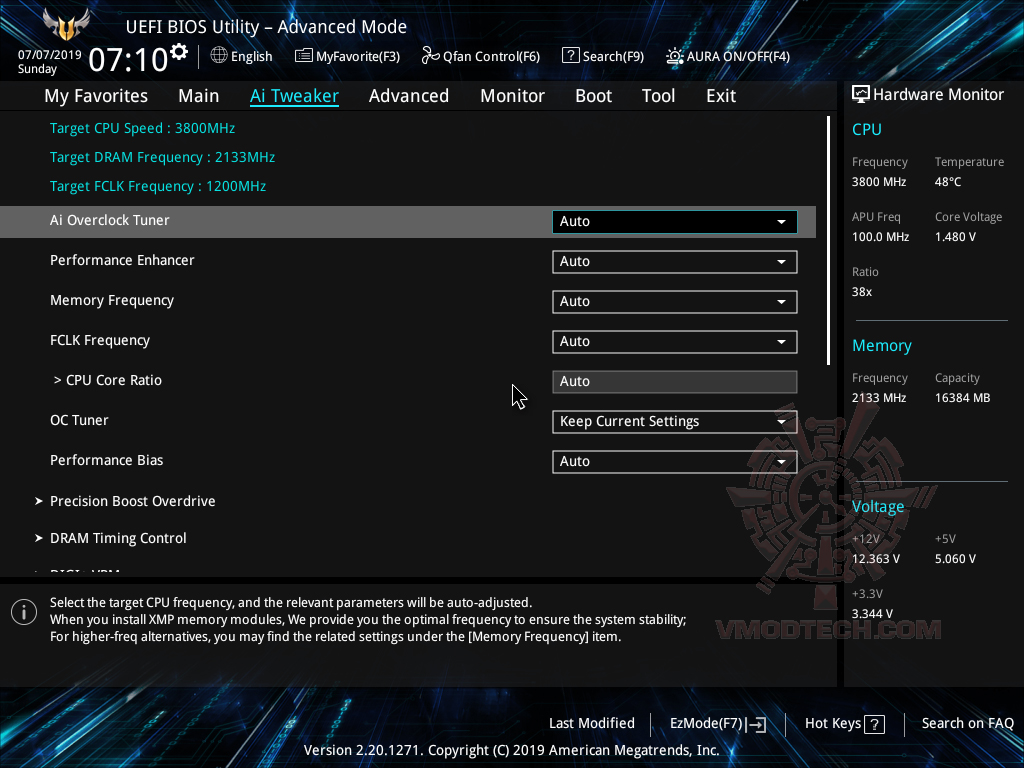
Task: Click Target FCLK Frequency : 1200MHz text
Action: [158, 186]
